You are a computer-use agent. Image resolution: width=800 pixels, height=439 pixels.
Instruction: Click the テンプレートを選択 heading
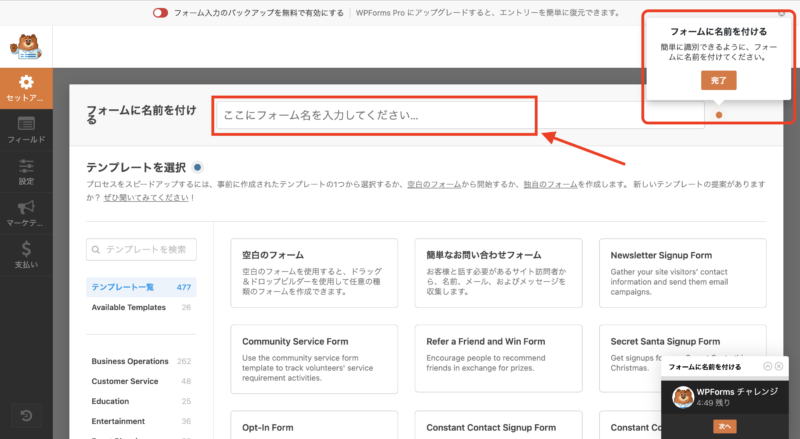pos(136,167)
